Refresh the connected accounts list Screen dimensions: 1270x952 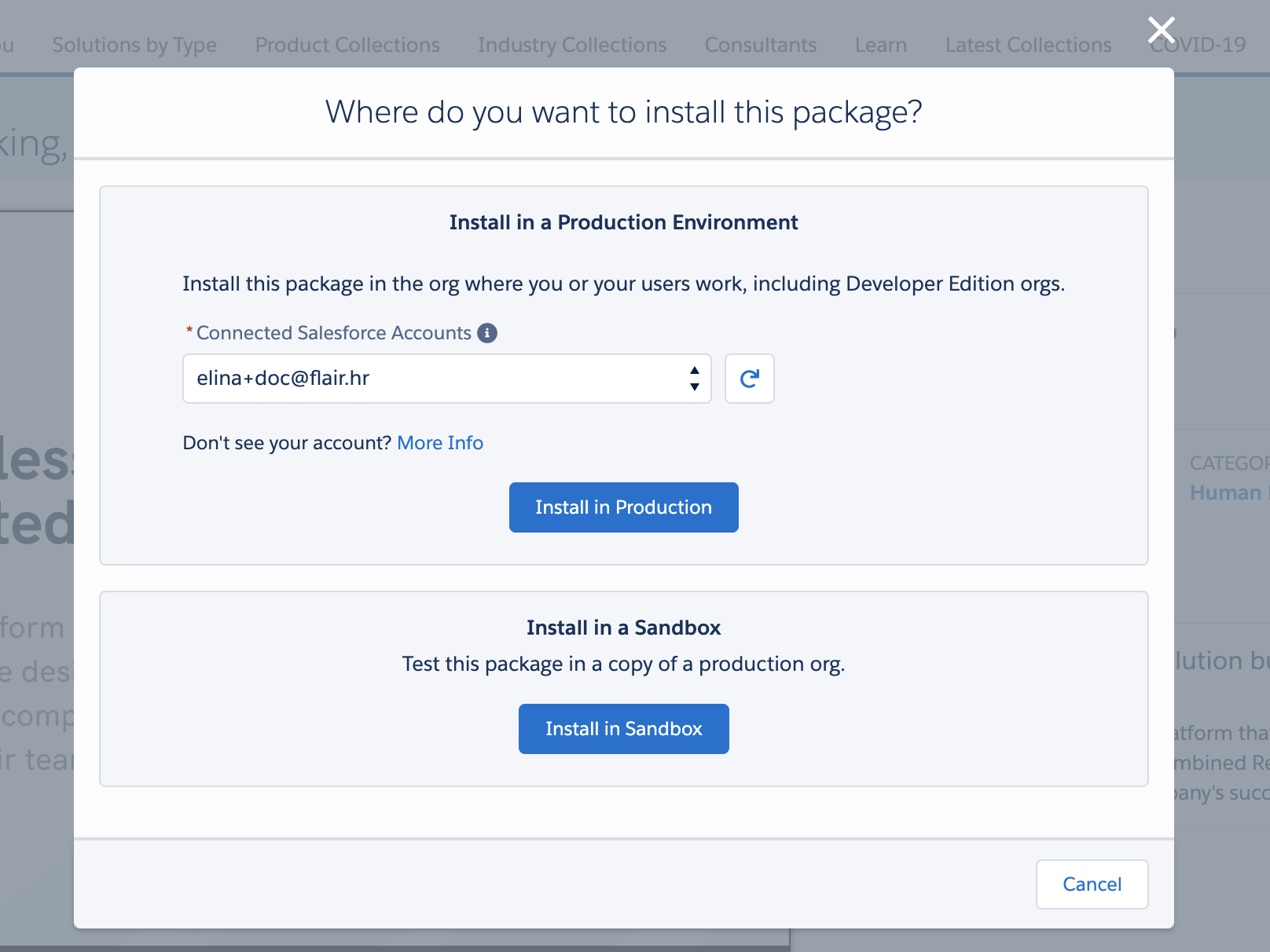tap(749, 379)
